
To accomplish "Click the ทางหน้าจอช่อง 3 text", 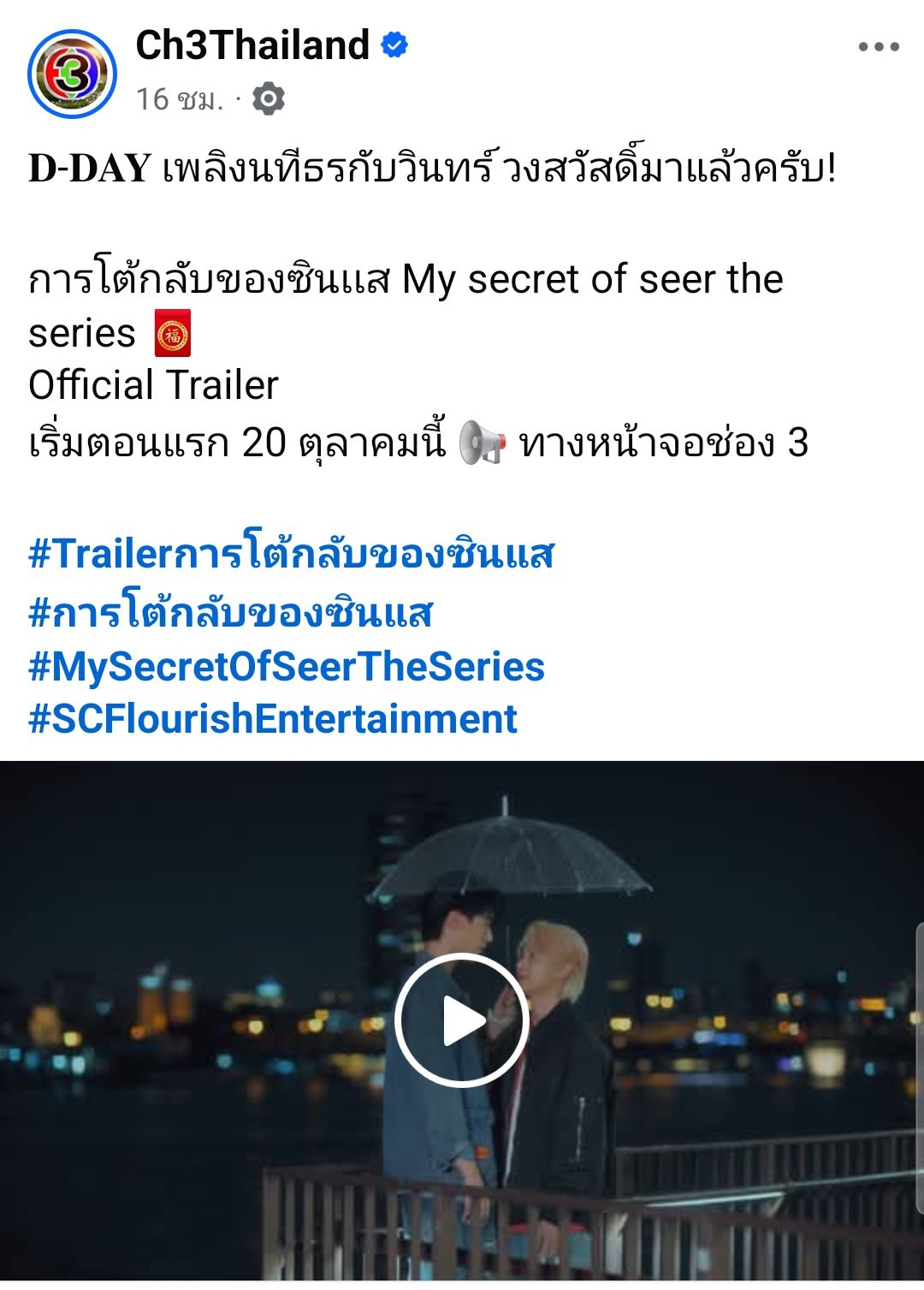I will [x=663, y=443].
